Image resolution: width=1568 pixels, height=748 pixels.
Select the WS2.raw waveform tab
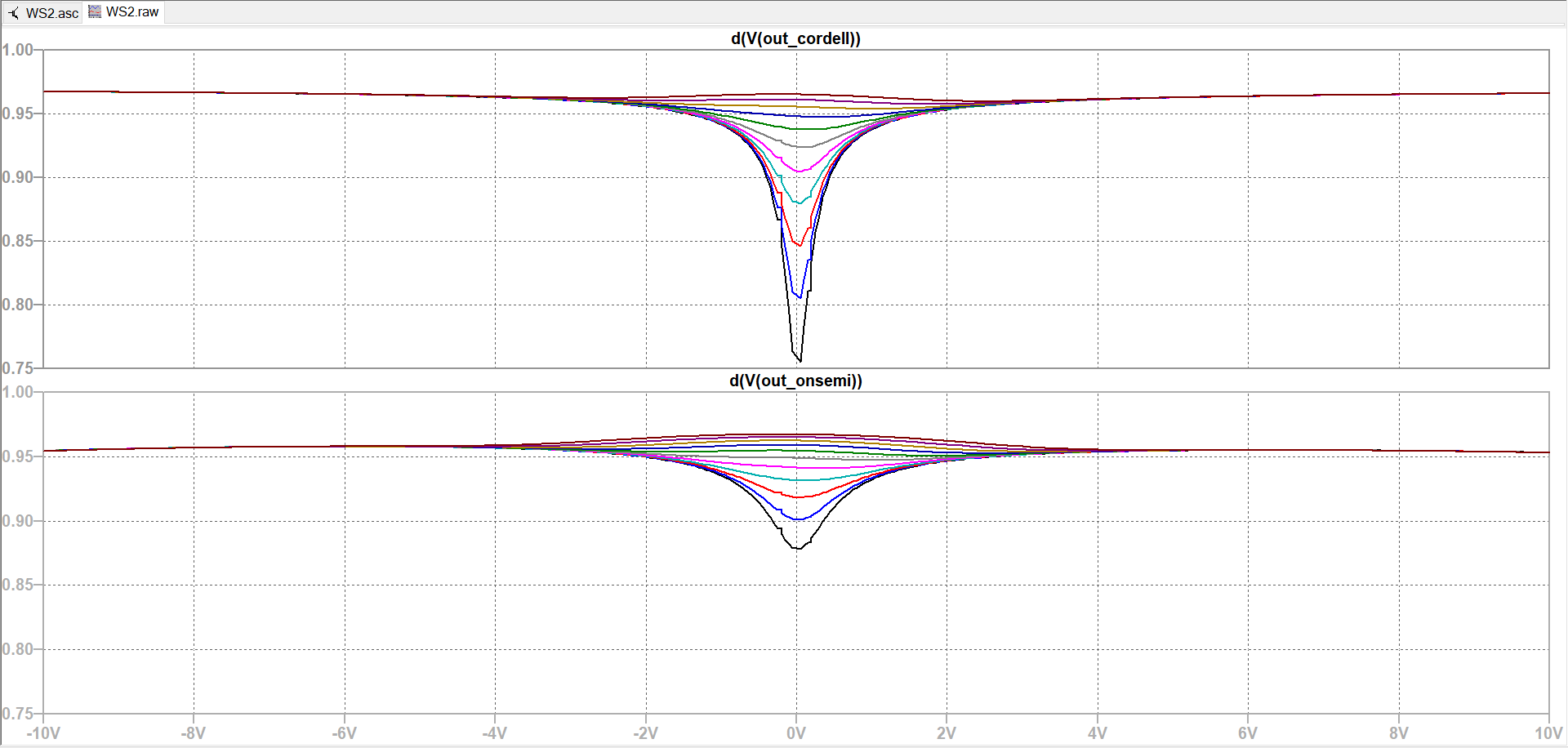click(x=124, y=12)
